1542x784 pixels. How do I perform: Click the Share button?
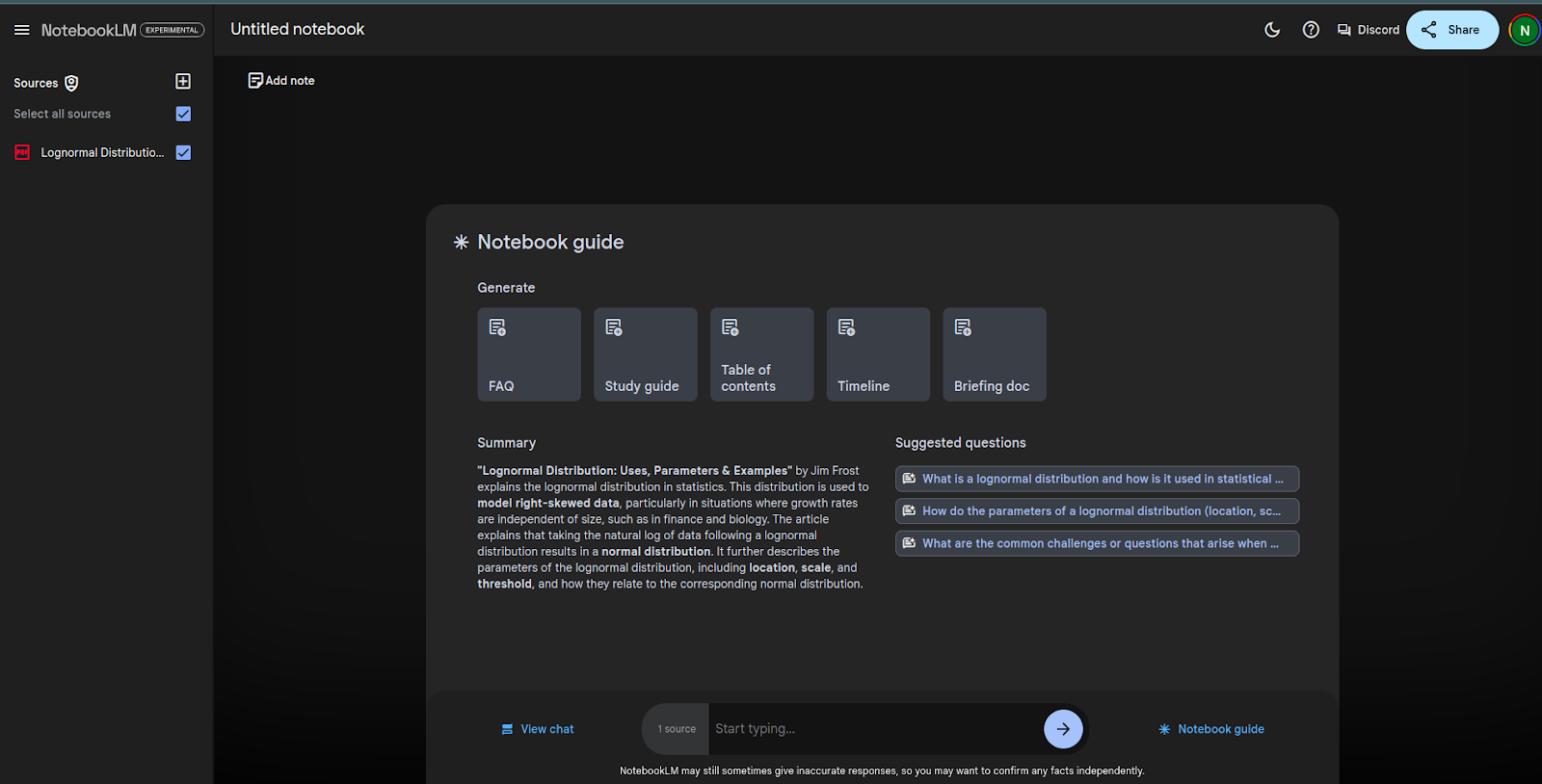(1451, 30)
